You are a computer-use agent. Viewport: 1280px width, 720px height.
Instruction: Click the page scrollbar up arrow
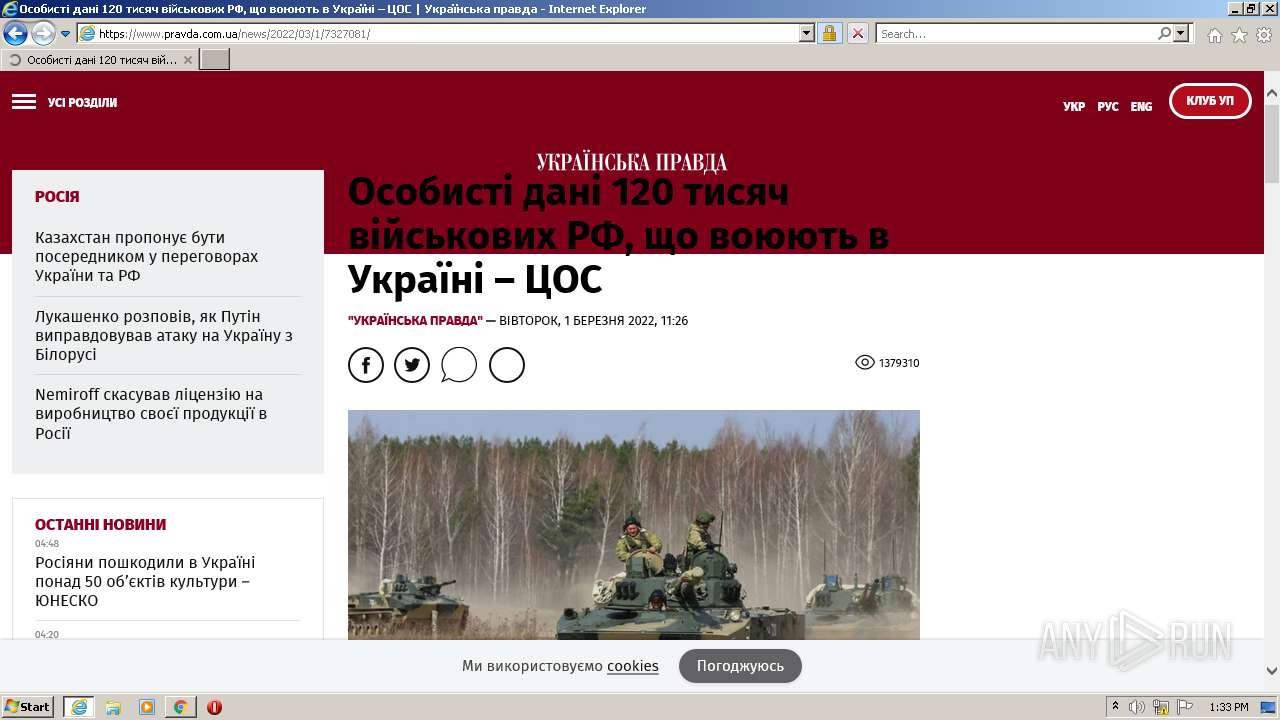pyautogui.click(x=1272, y=94)
